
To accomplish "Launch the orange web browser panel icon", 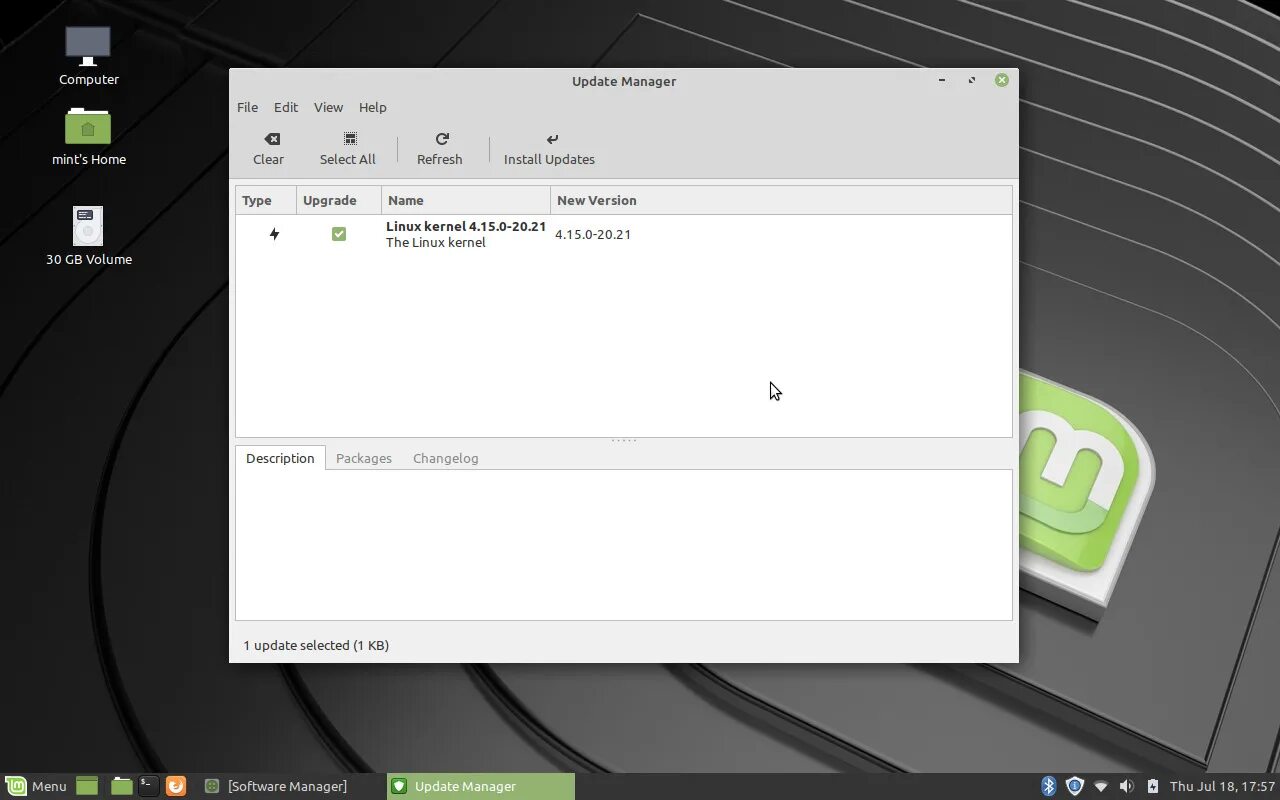I will point(175,786).
